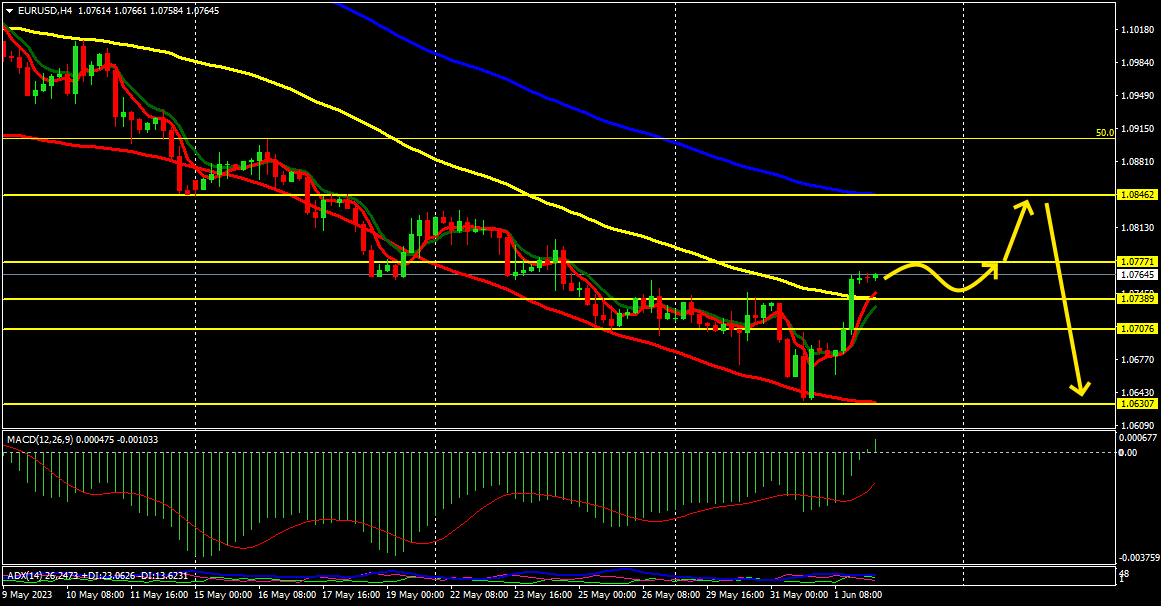Click the 9 May 2023 date label
Image resolution: width=1161 pixels, height=606 pixels.
(30, 594)
